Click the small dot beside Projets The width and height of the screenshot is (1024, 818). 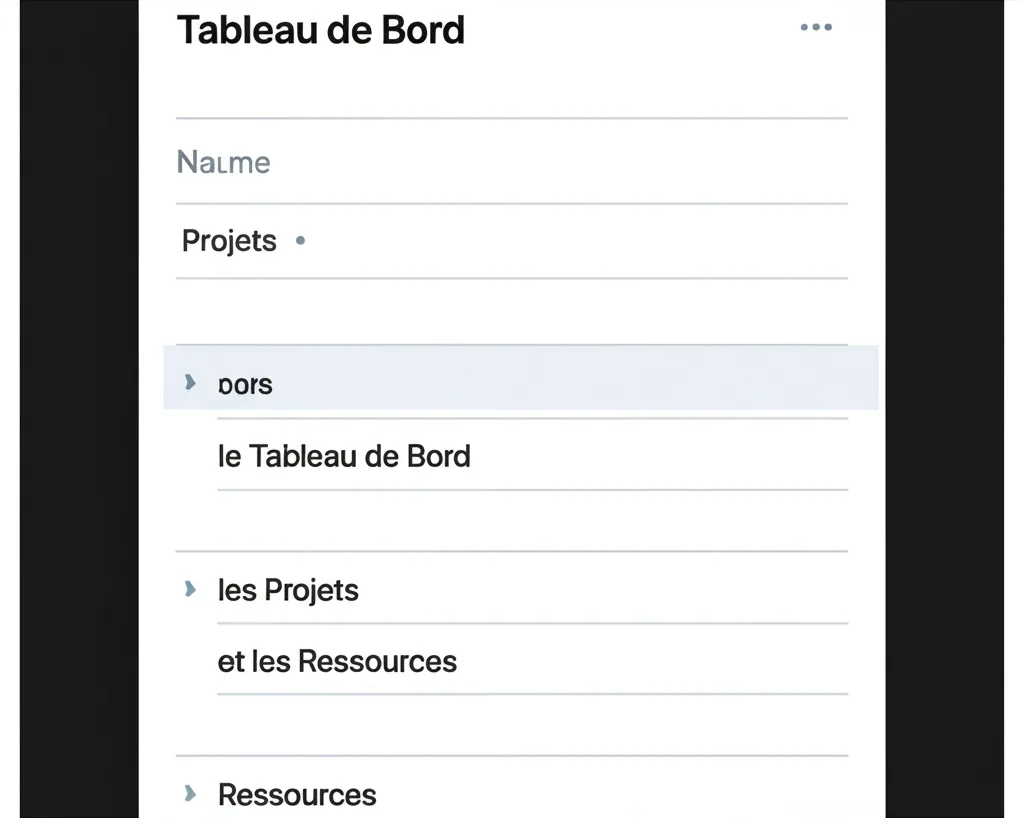pos(301,241)
